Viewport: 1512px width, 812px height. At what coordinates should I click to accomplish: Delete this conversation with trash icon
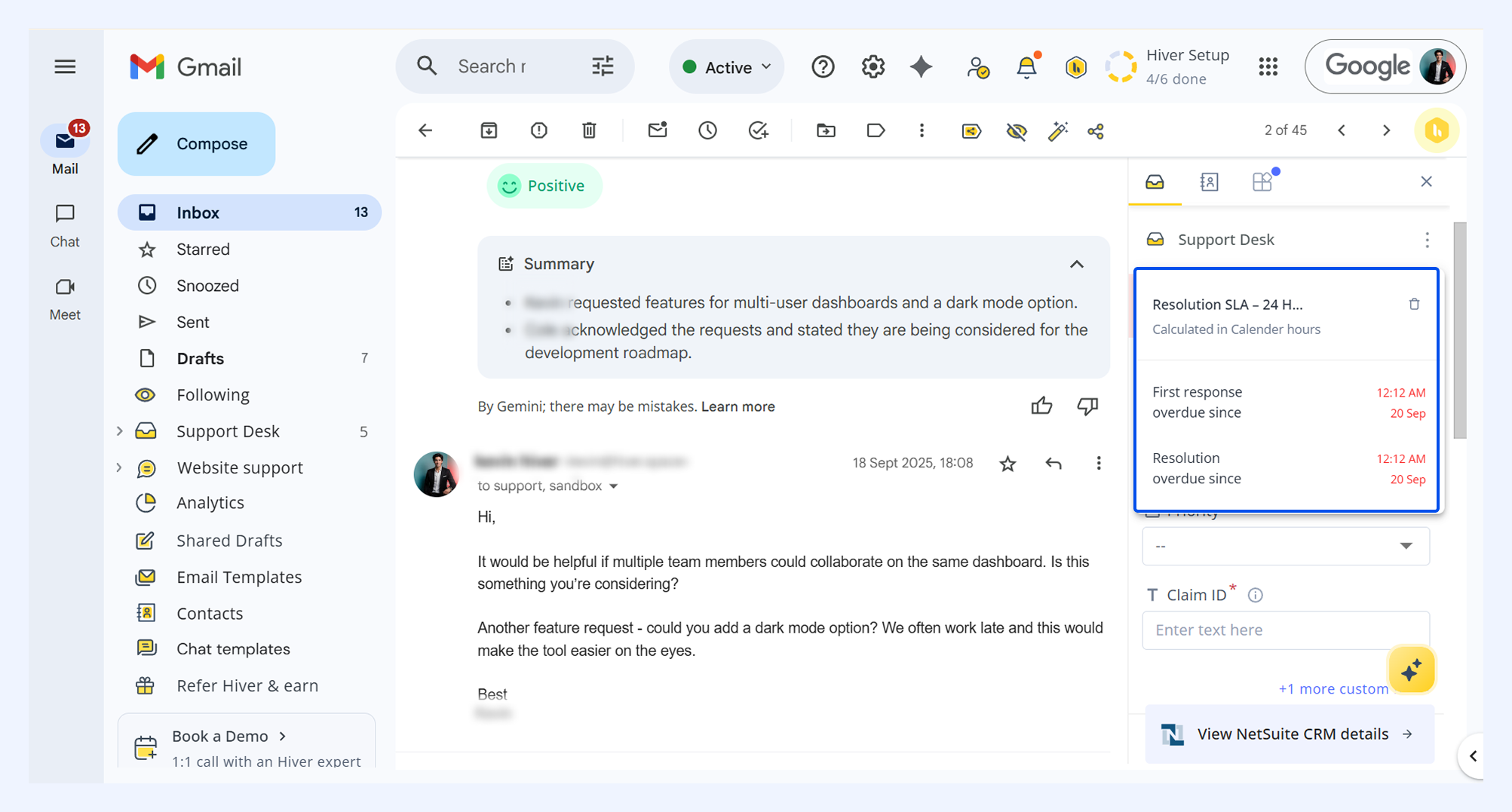tap(589, 130)
